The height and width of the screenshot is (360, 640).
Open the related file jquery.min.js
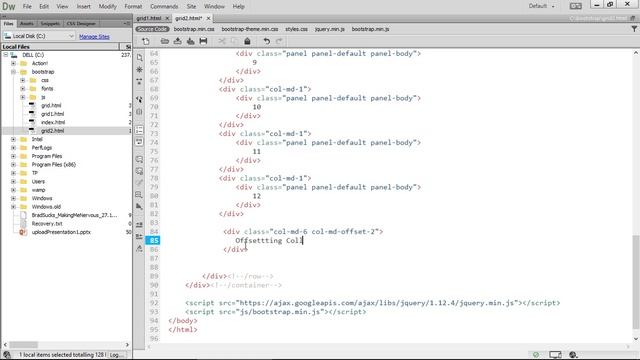coord(329,29)
